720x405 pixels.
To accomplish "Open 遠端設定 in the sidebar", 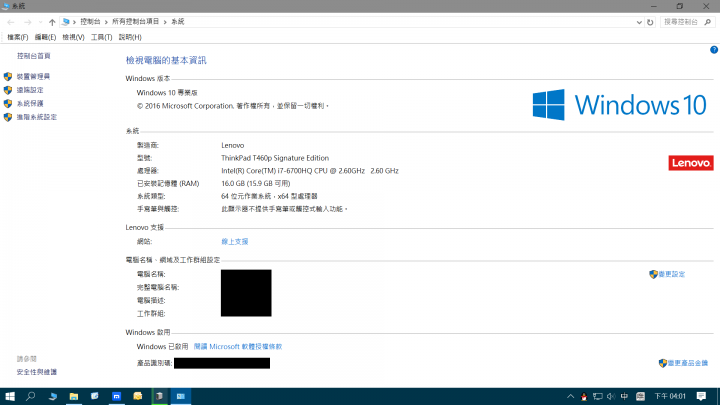I will click(x=30, y=90).
